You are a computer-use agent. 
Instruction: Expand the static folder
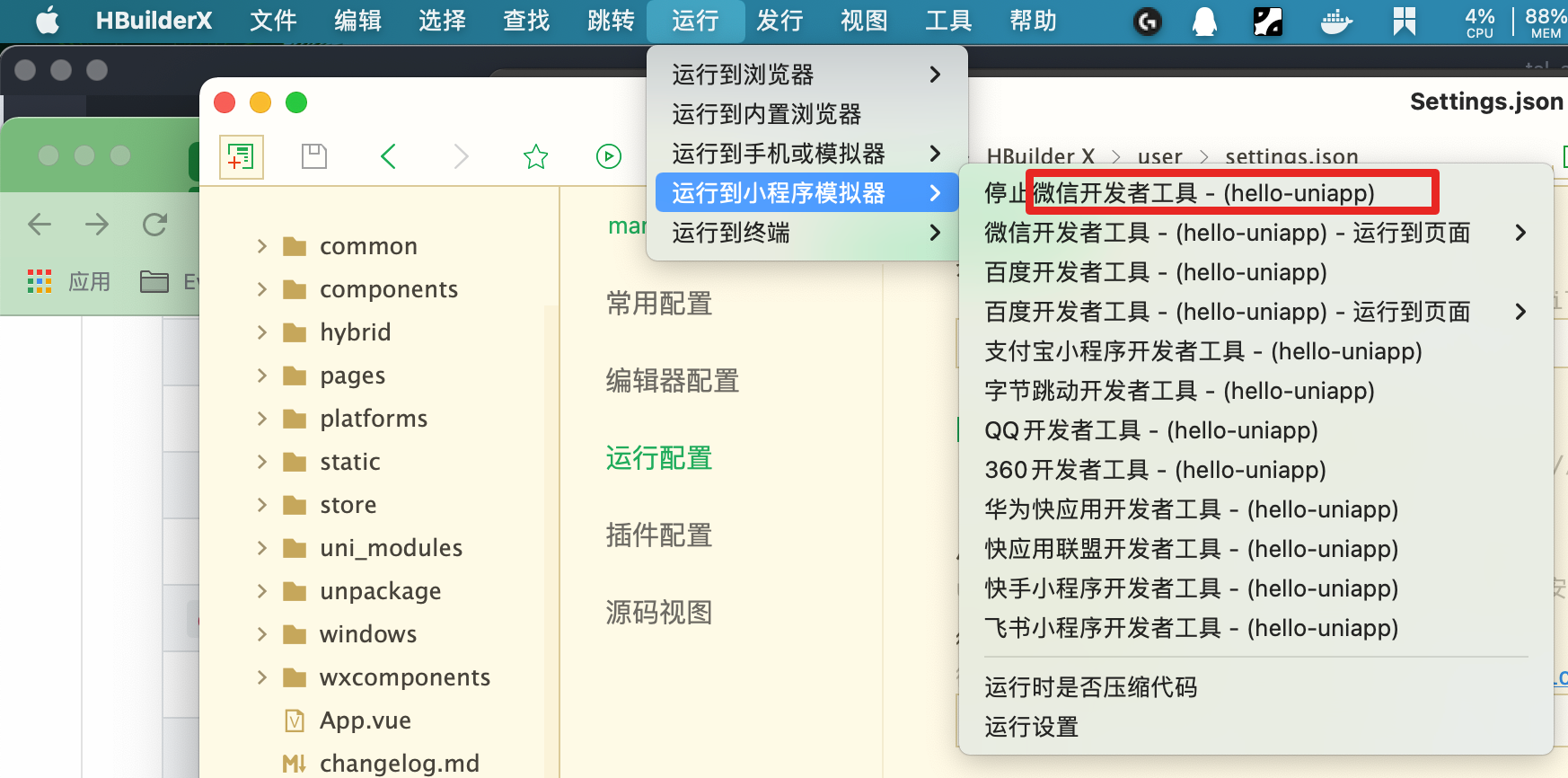[x=262, y=462]
